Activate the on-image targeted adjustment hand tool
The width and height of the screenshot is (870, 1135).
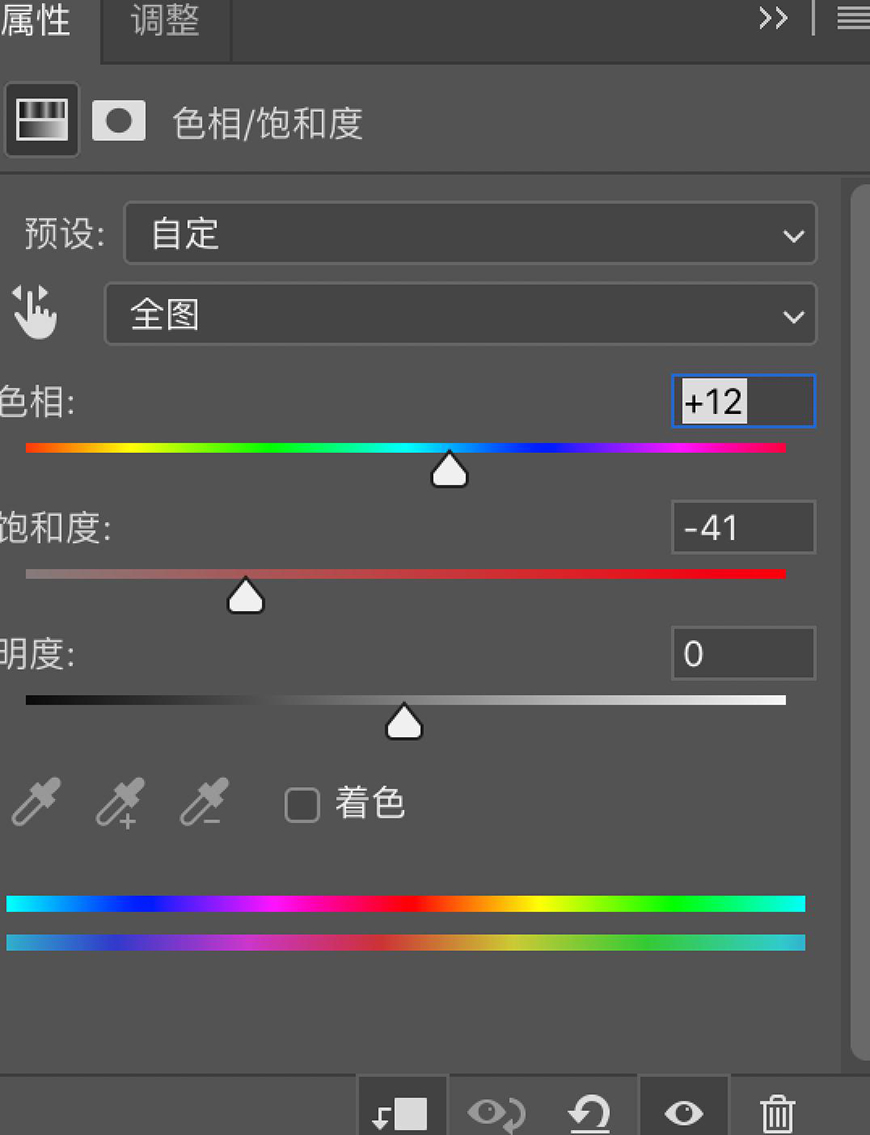point(35,312)
